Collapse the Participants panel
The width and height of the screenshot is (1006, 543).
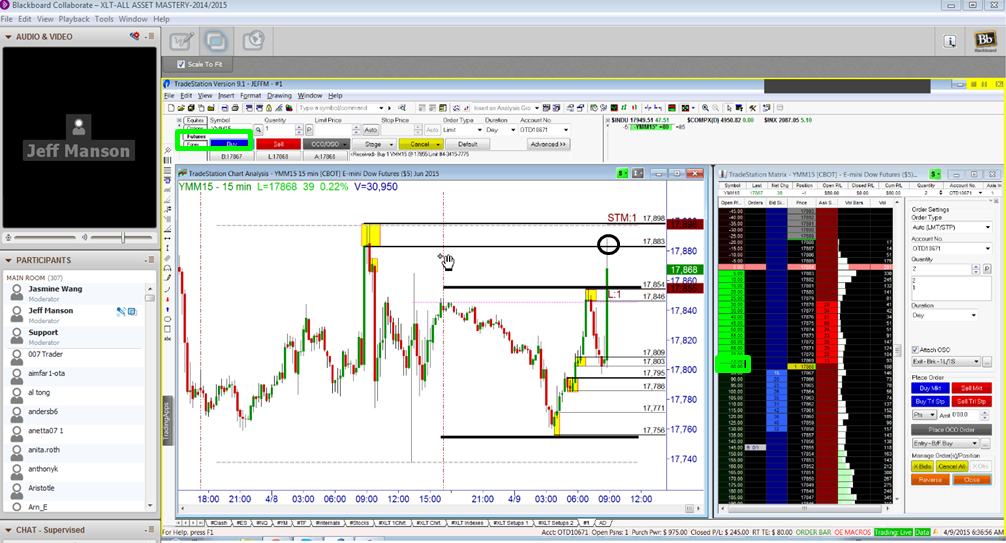pyautogui.click(x=8, y=260)
